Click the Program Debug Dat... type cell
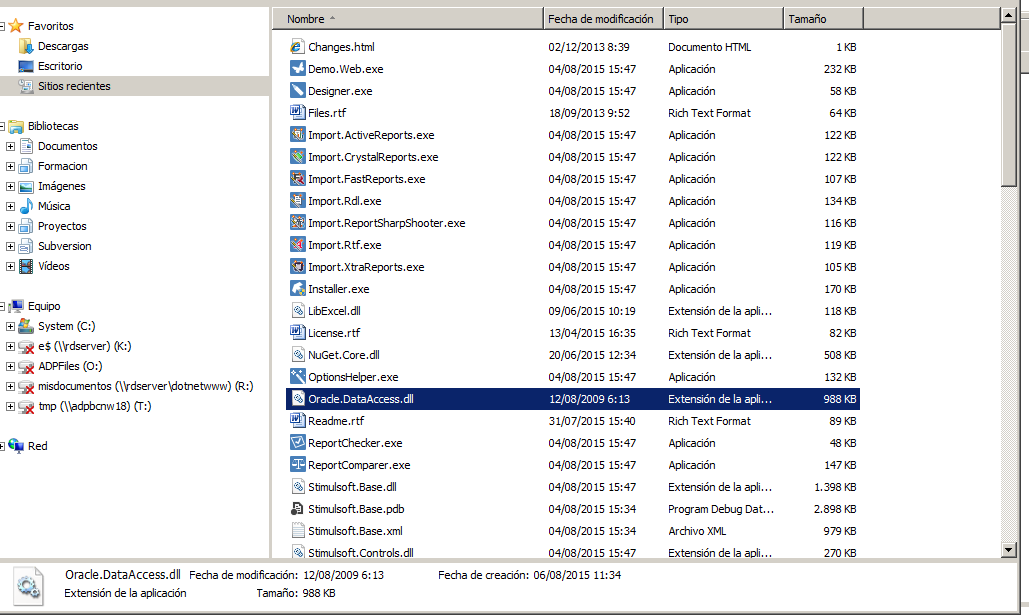The image size is (1029, 615). [x=721, y=509]
